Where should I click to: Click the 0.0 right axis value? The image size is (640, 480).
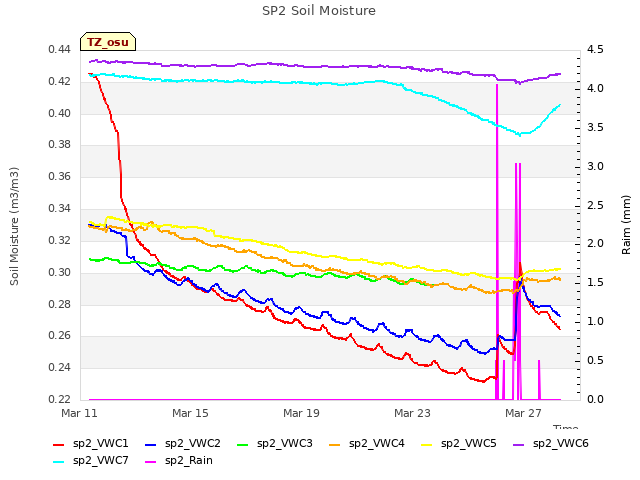[595, 399]
